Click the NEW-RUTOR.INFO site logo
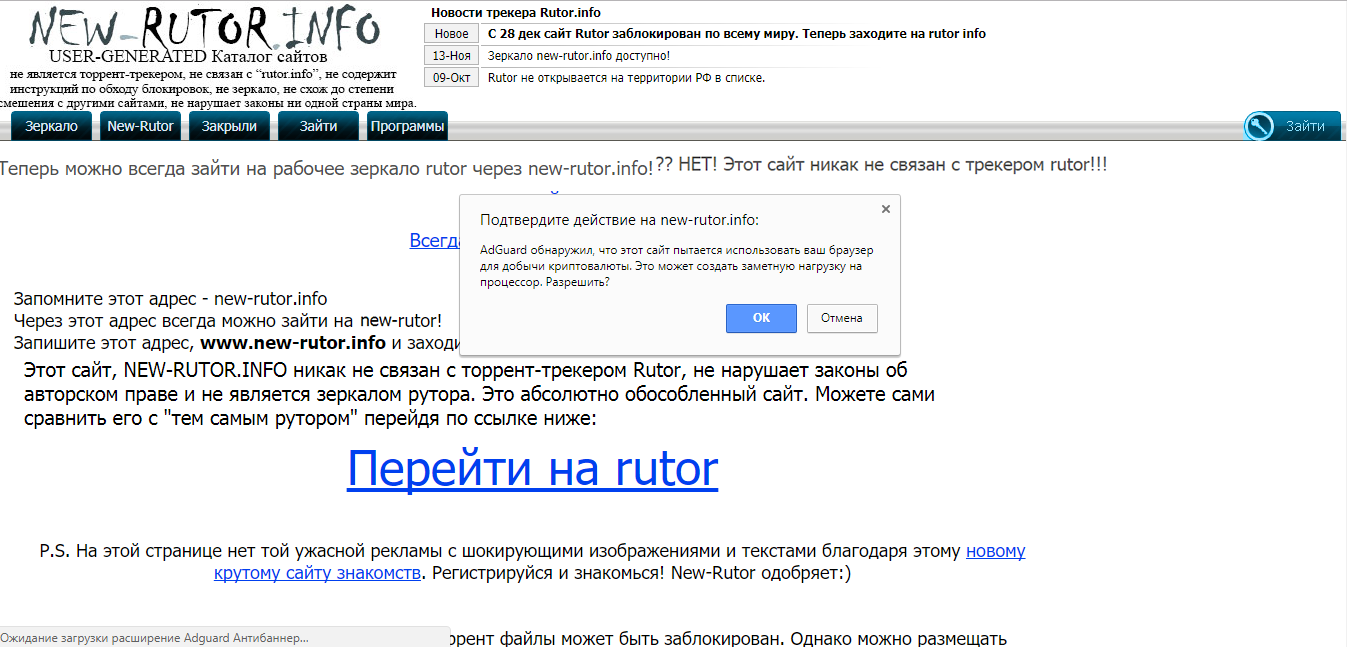Image resolution: width=1347 pixels, height=647 pixels. coord(205,28)
